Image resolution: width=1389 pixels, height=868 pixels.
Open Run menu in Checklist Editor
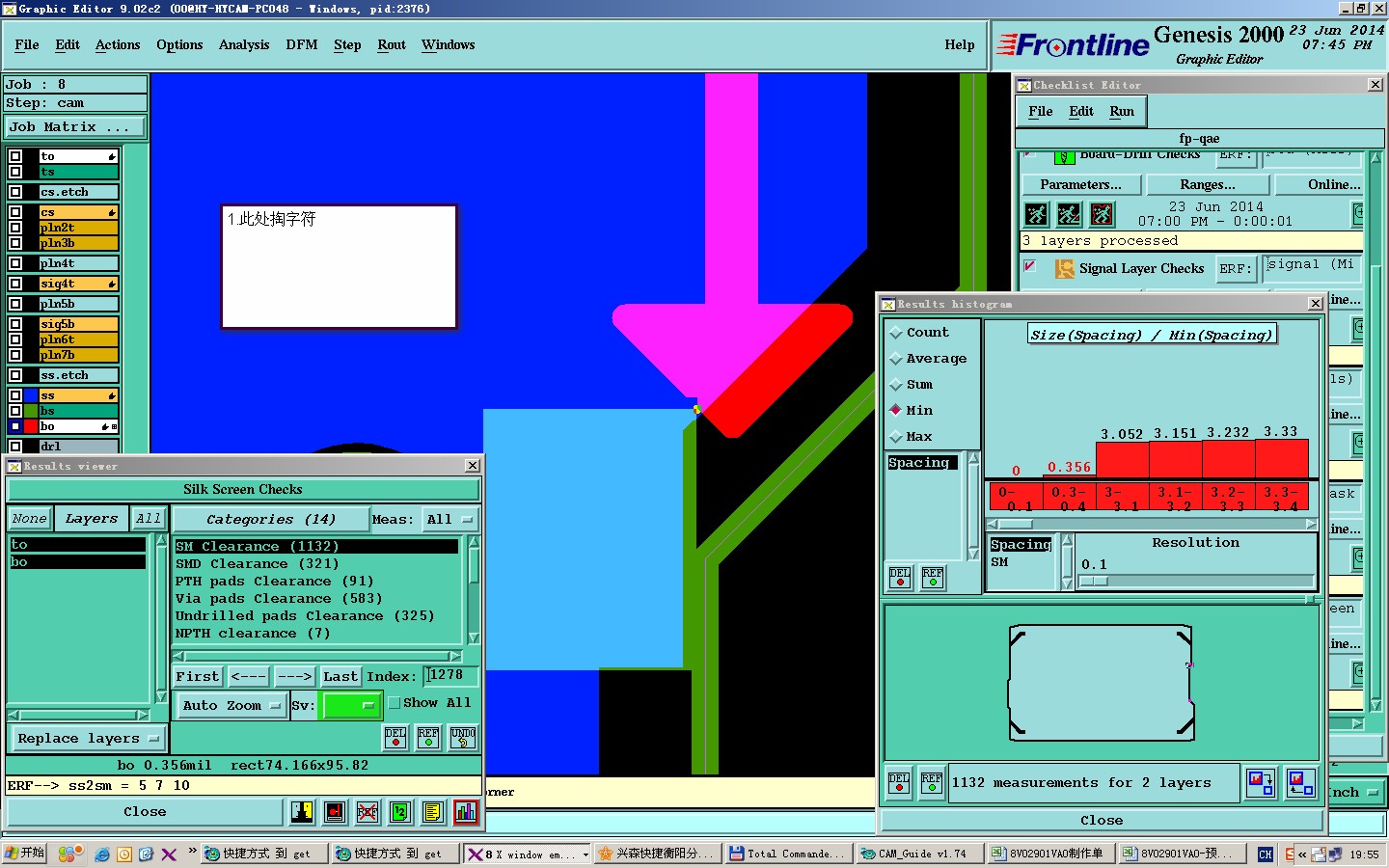(1122, 112)
